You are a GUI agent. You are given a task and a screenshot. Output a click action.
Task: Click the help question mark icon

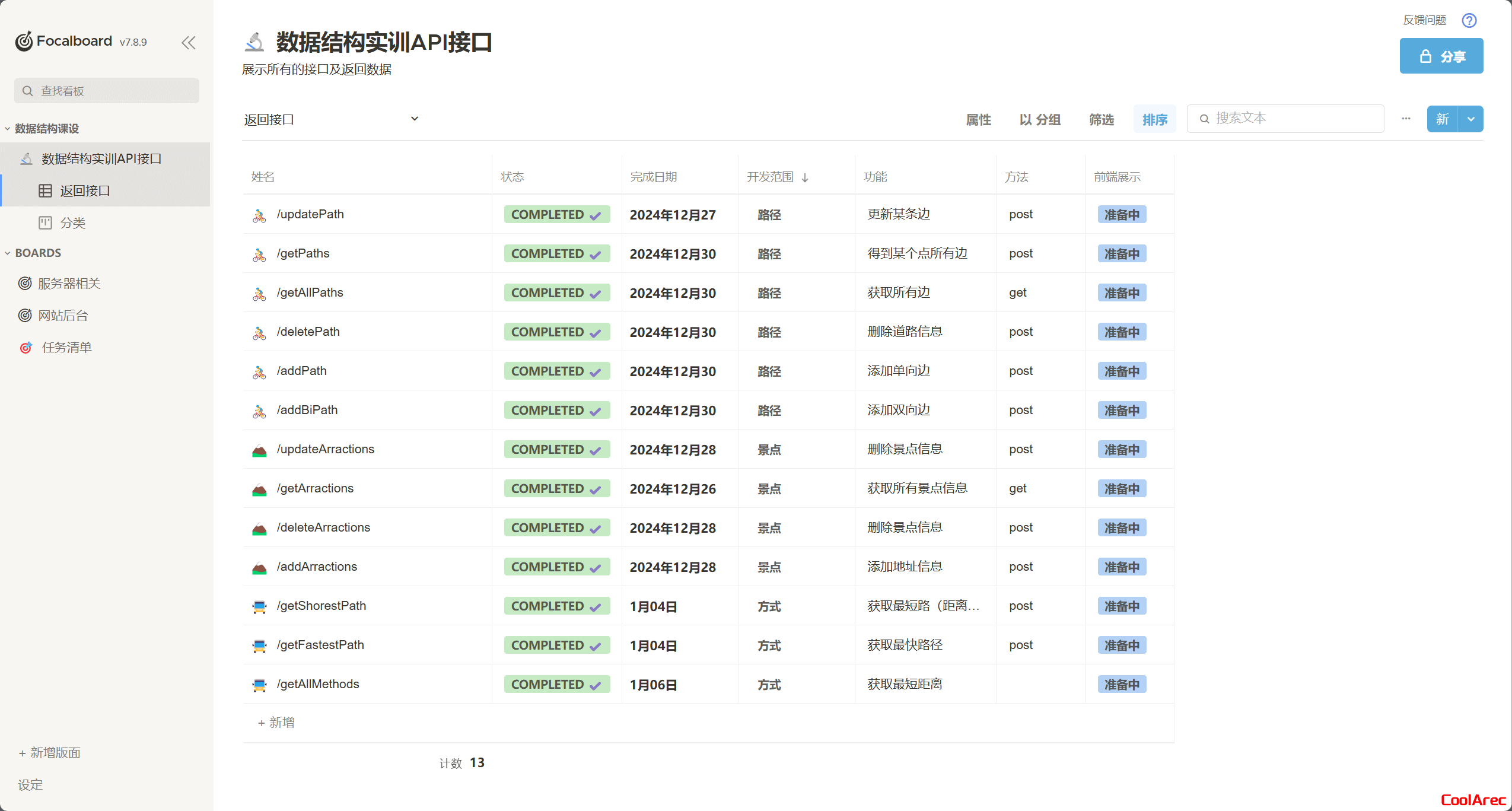coord(1469,21)
